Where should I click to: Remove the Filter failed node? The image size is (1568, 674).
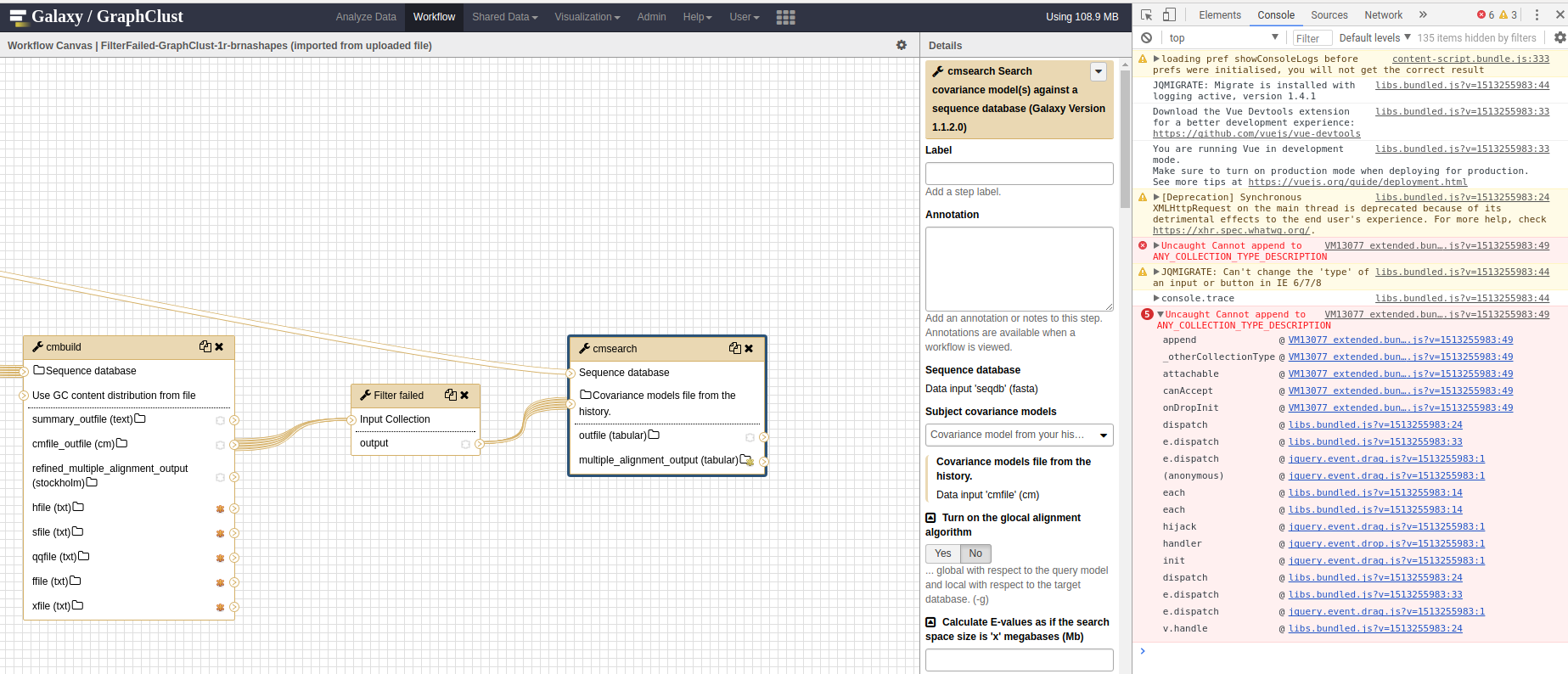[464, 395]
